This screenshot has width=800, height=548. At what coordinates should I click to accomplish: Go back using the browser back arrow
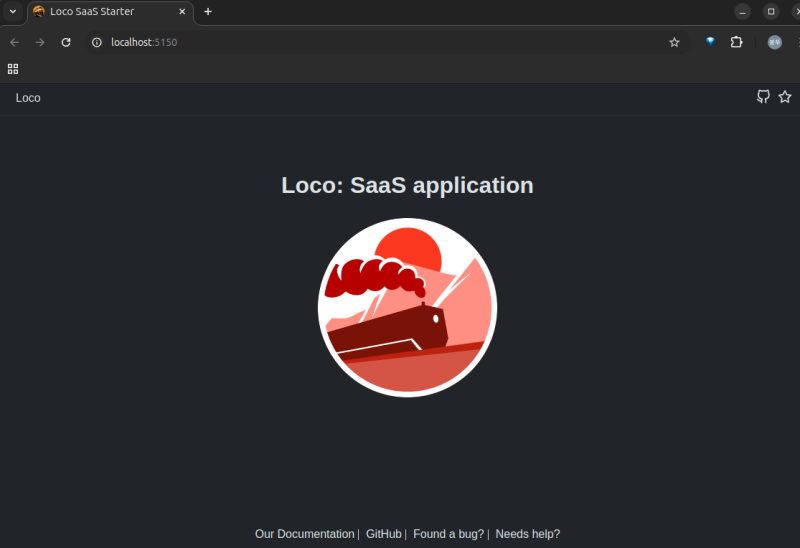pyautogui.click(x=14, y=42)
